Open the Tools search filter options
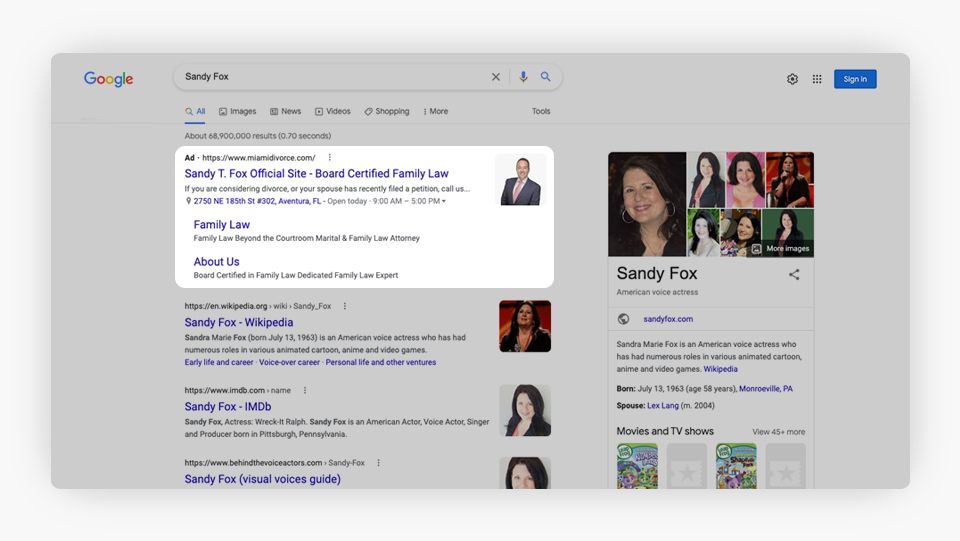 point(541,112)
